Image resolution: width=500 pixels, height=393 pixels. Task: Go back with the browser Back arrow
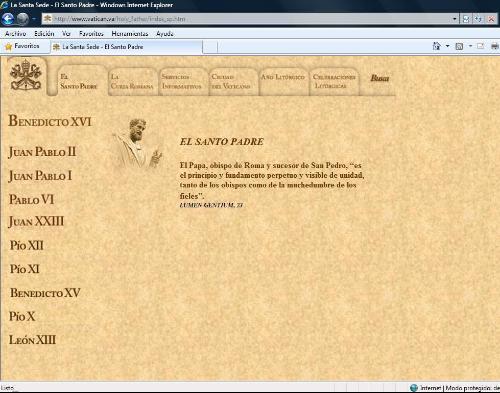click(x=8, y=19)
